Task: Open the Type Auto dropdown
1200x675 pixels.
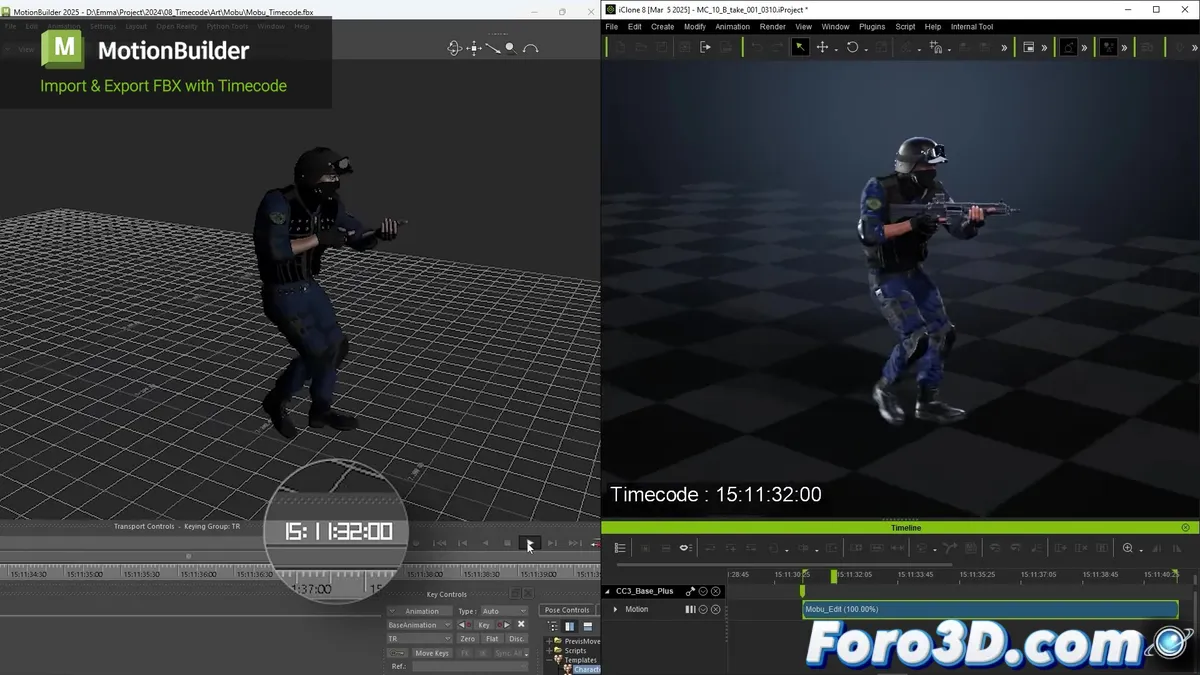Action: 505,611
